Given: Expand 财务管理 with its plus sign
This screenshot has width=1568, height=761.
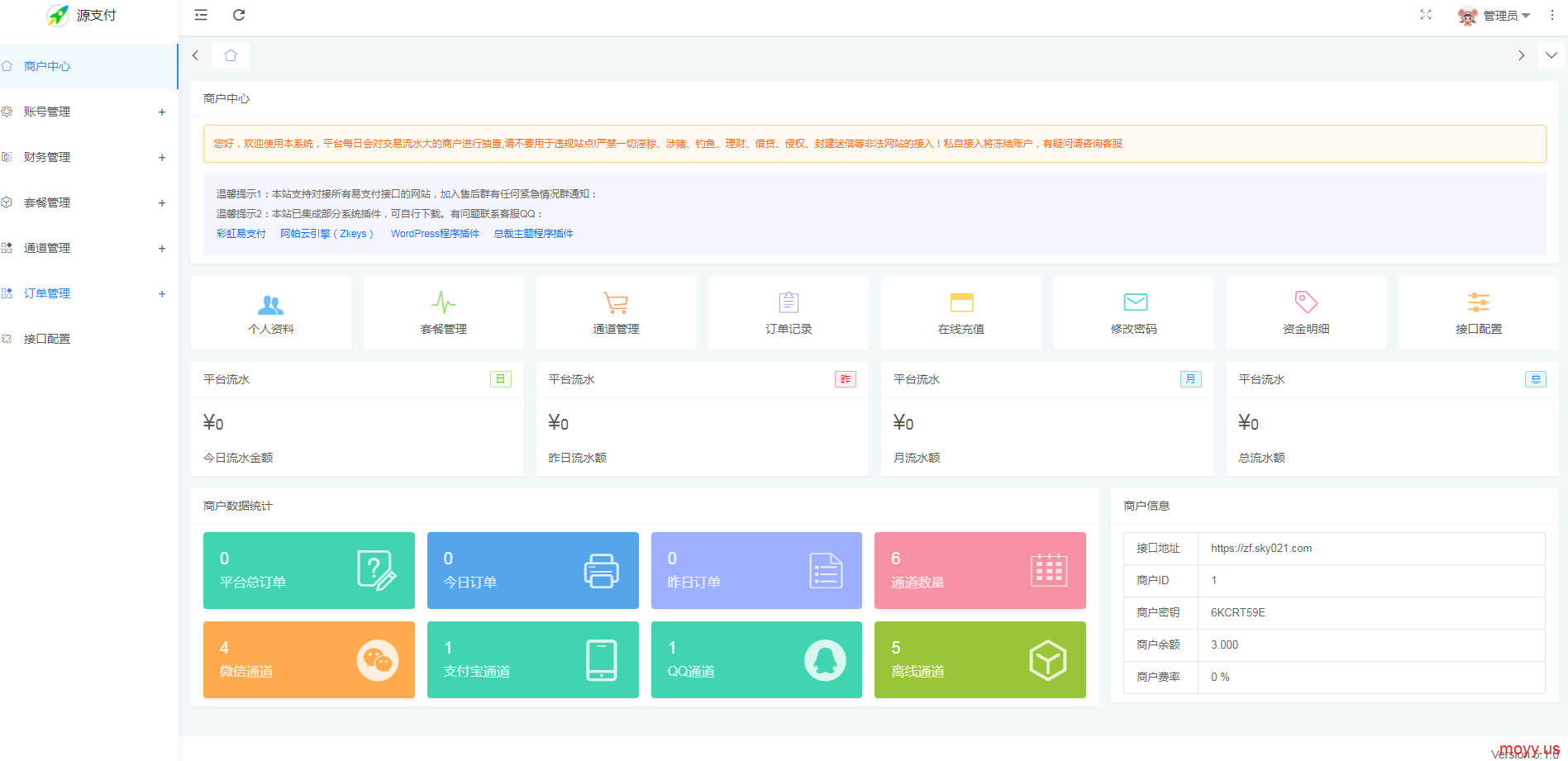Looking at the screenshot, I should pos(162,158).
